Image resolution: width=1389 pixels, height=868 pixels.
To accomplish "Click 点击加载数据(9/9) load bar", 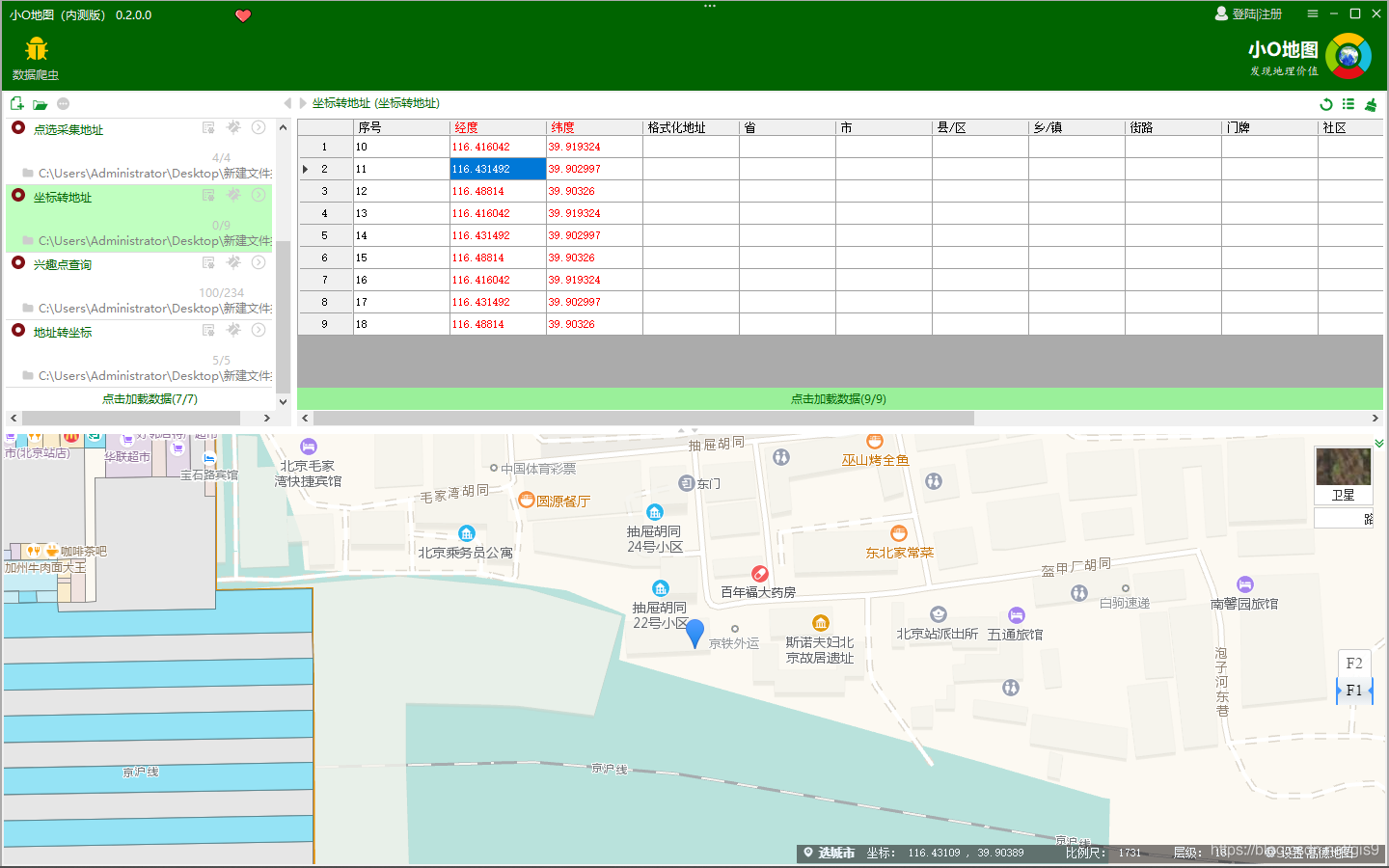I will coord(839,398).
